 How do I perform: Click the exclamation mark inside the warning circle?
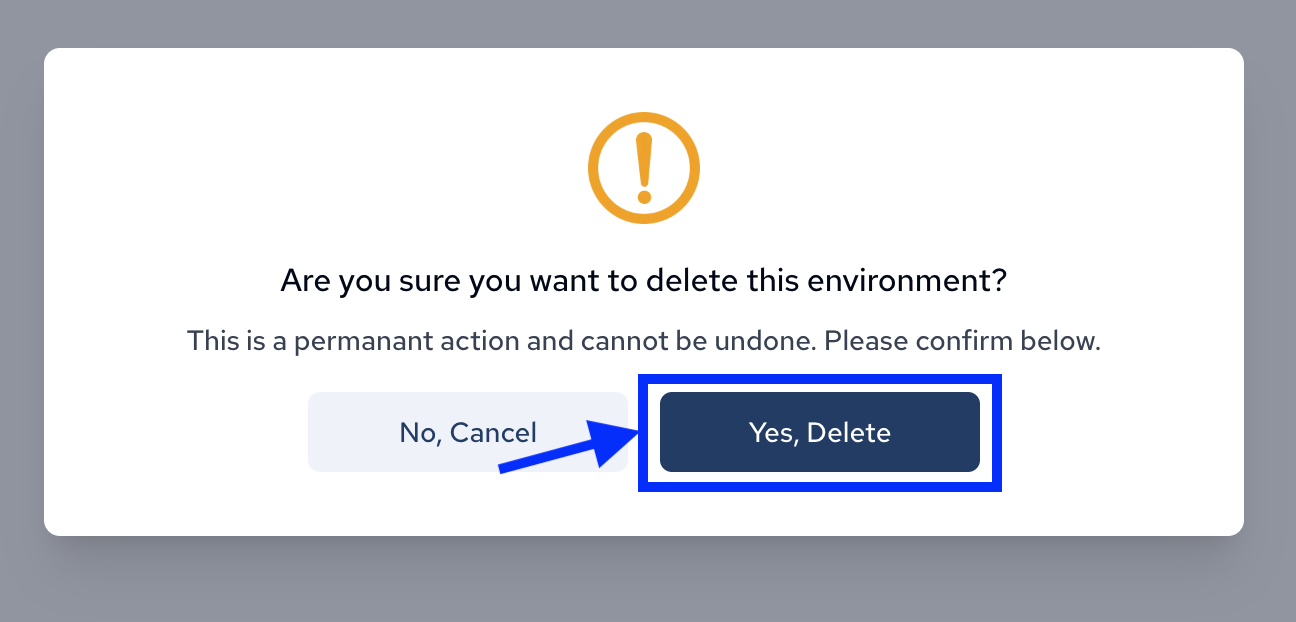tap(643, 166)
